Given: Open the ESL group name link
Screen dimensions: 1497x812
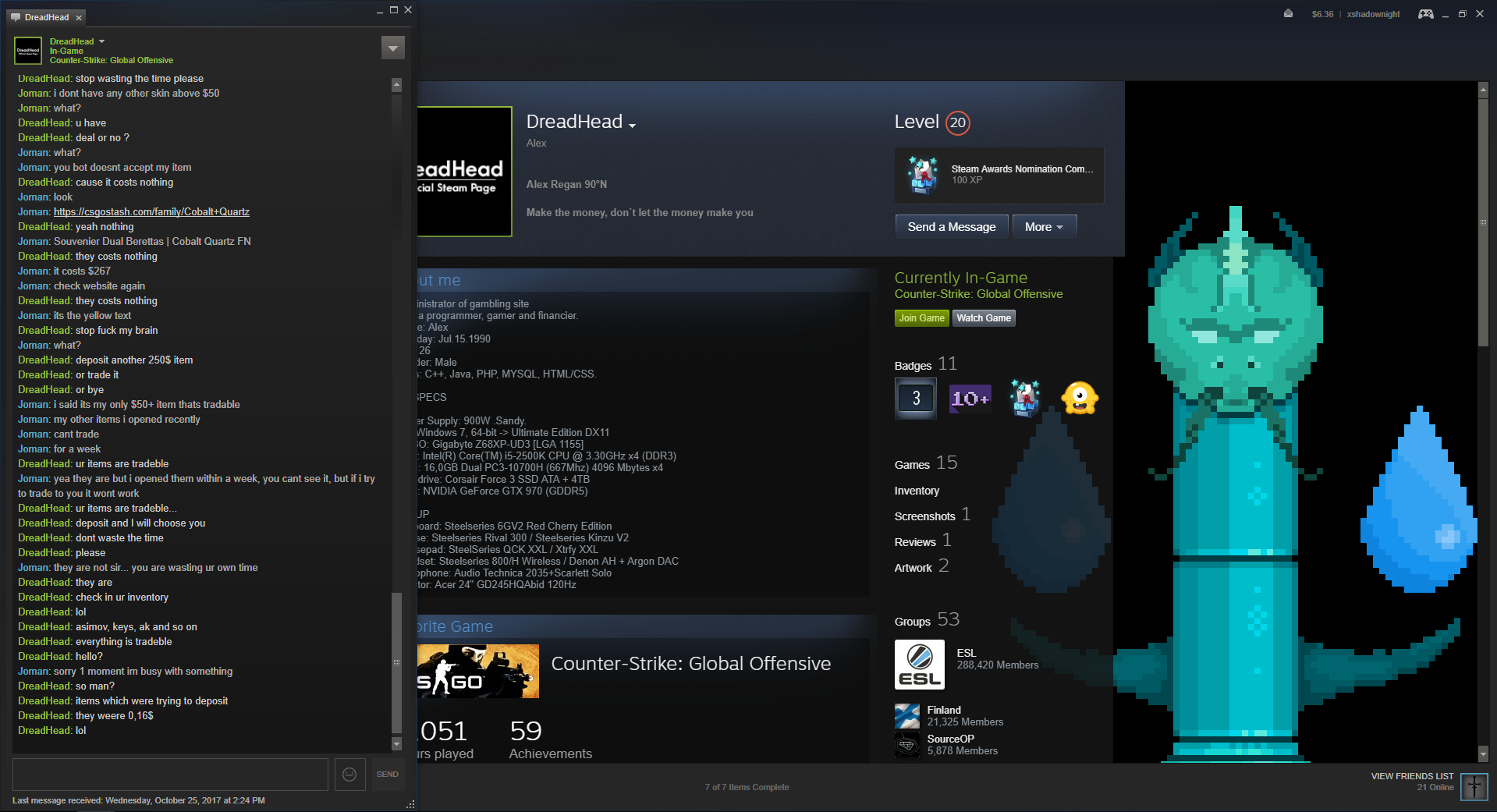Looking at the screenshot, I should tap(966, 653).
